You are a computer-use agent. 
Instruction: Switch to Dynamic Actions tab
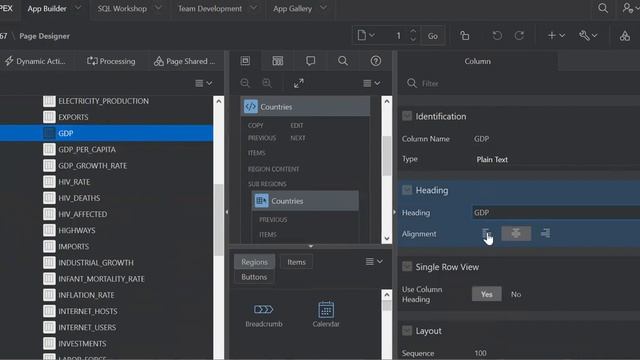[x=35, y=61]
